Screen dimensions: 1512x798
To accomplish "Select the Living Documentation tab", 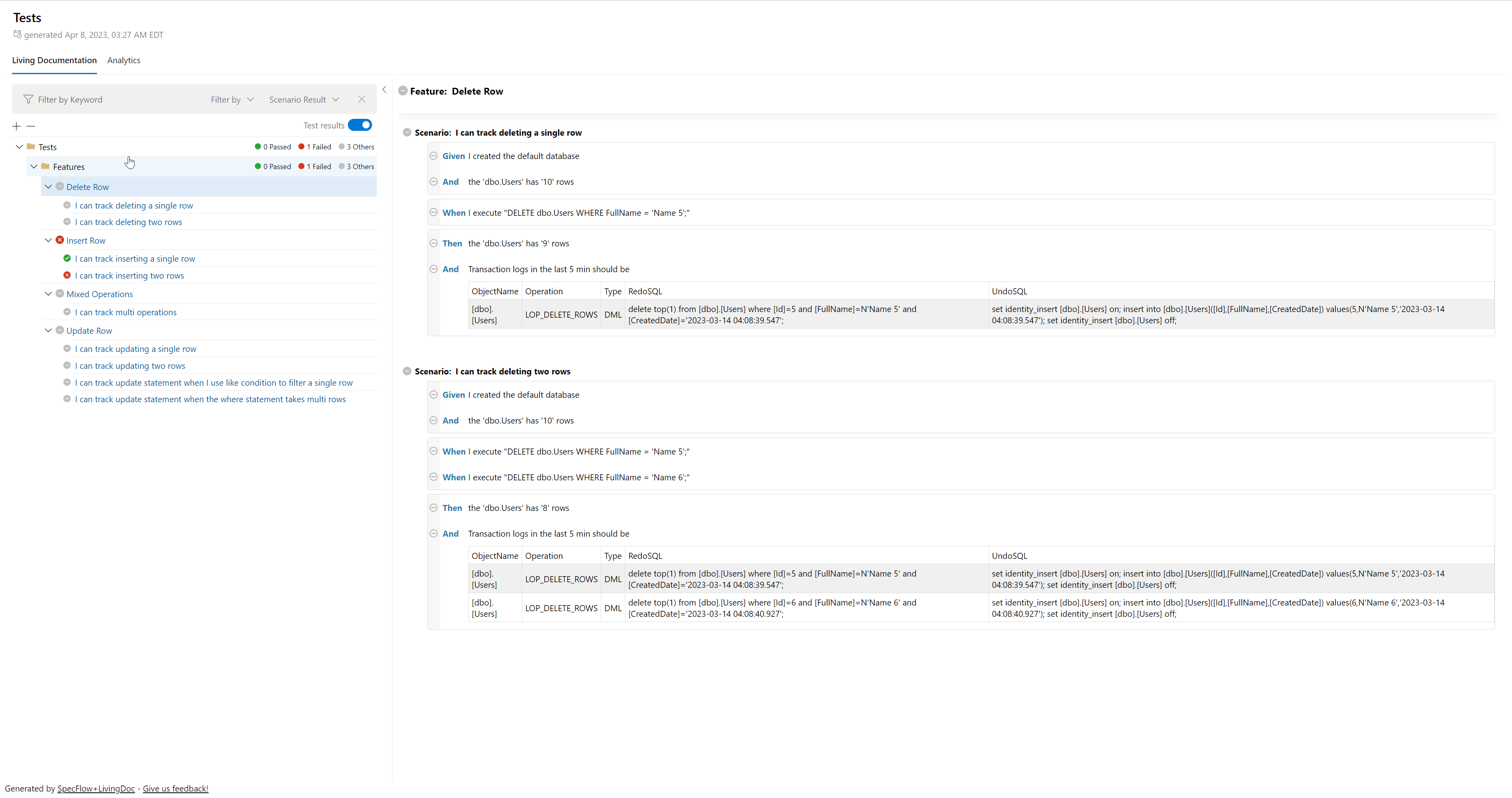I will click(x=54, y=60).
